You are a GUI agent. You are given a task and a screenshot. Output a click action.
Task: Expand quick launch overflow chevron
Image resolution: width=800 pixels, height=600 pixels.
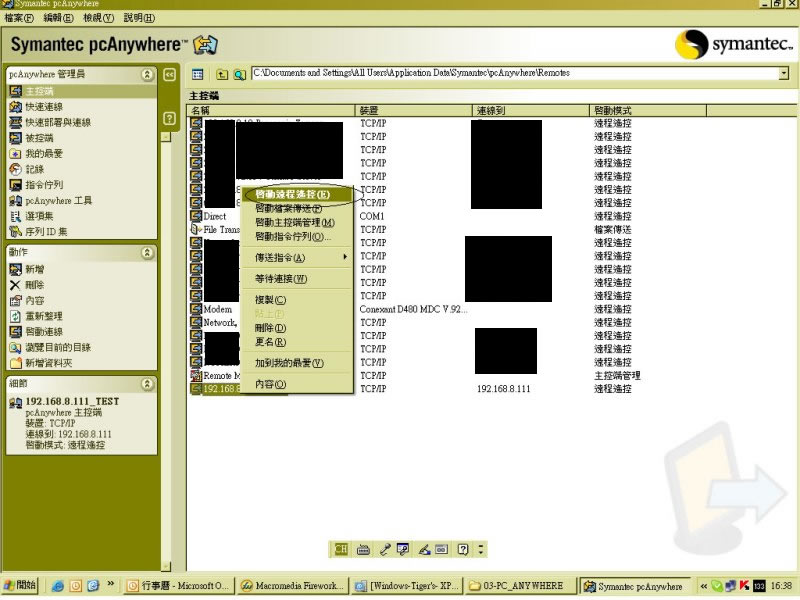[x=111, y=583]
